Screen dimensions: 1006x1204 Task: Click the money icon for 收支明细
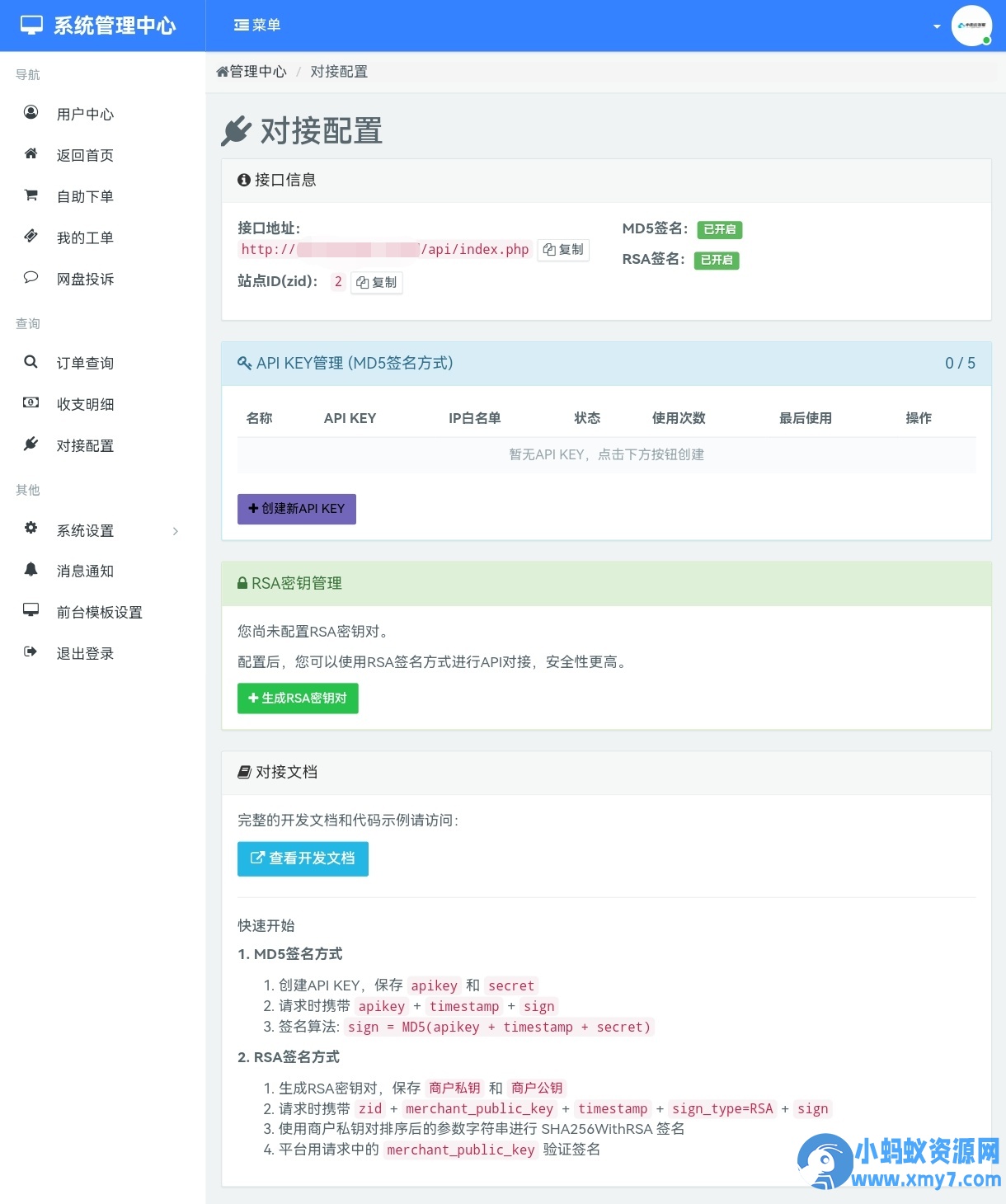click(x=31, y=402)
